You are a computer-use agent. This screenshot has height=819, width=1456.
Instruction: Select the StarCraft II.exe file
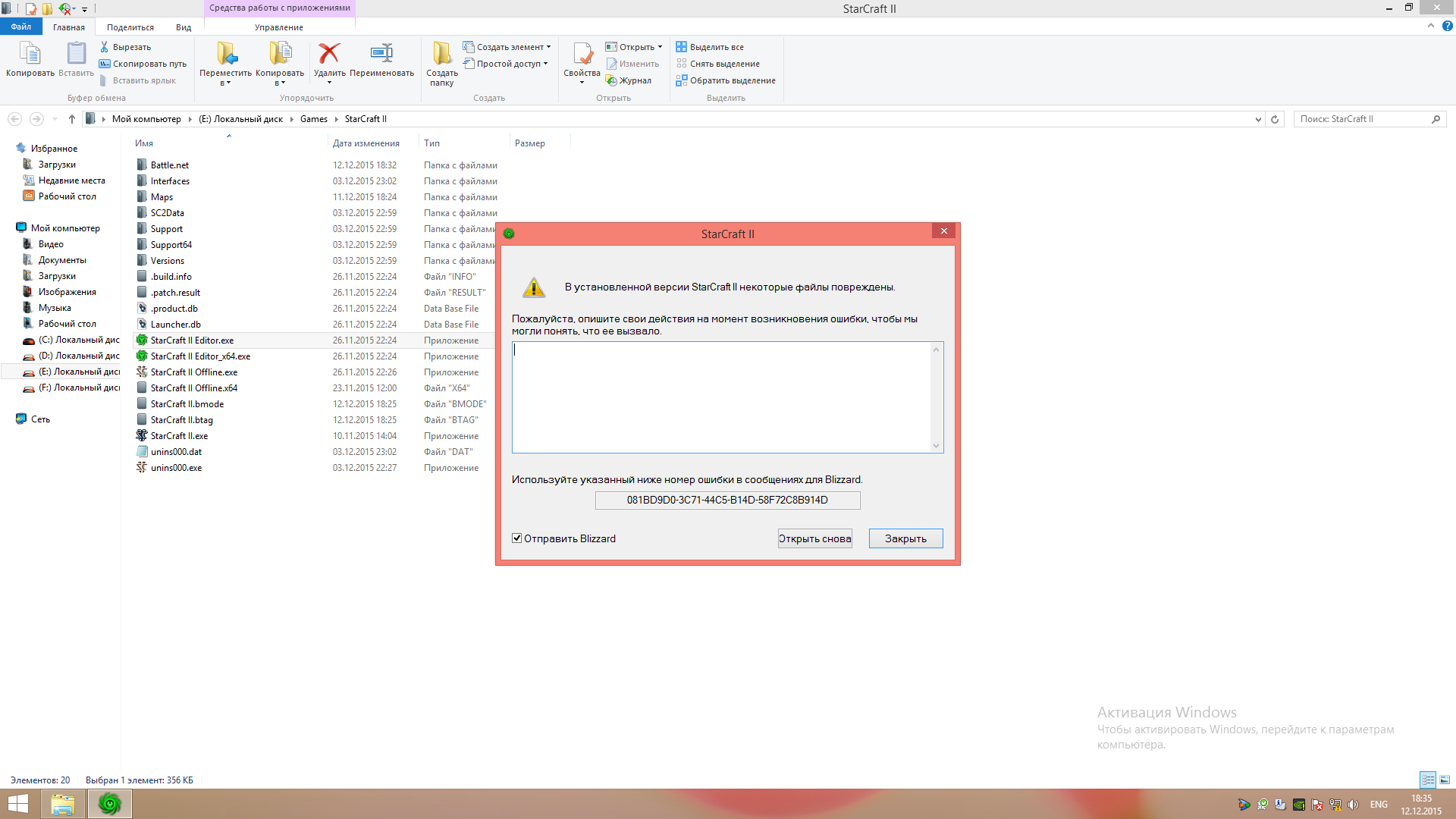(179, 436)
